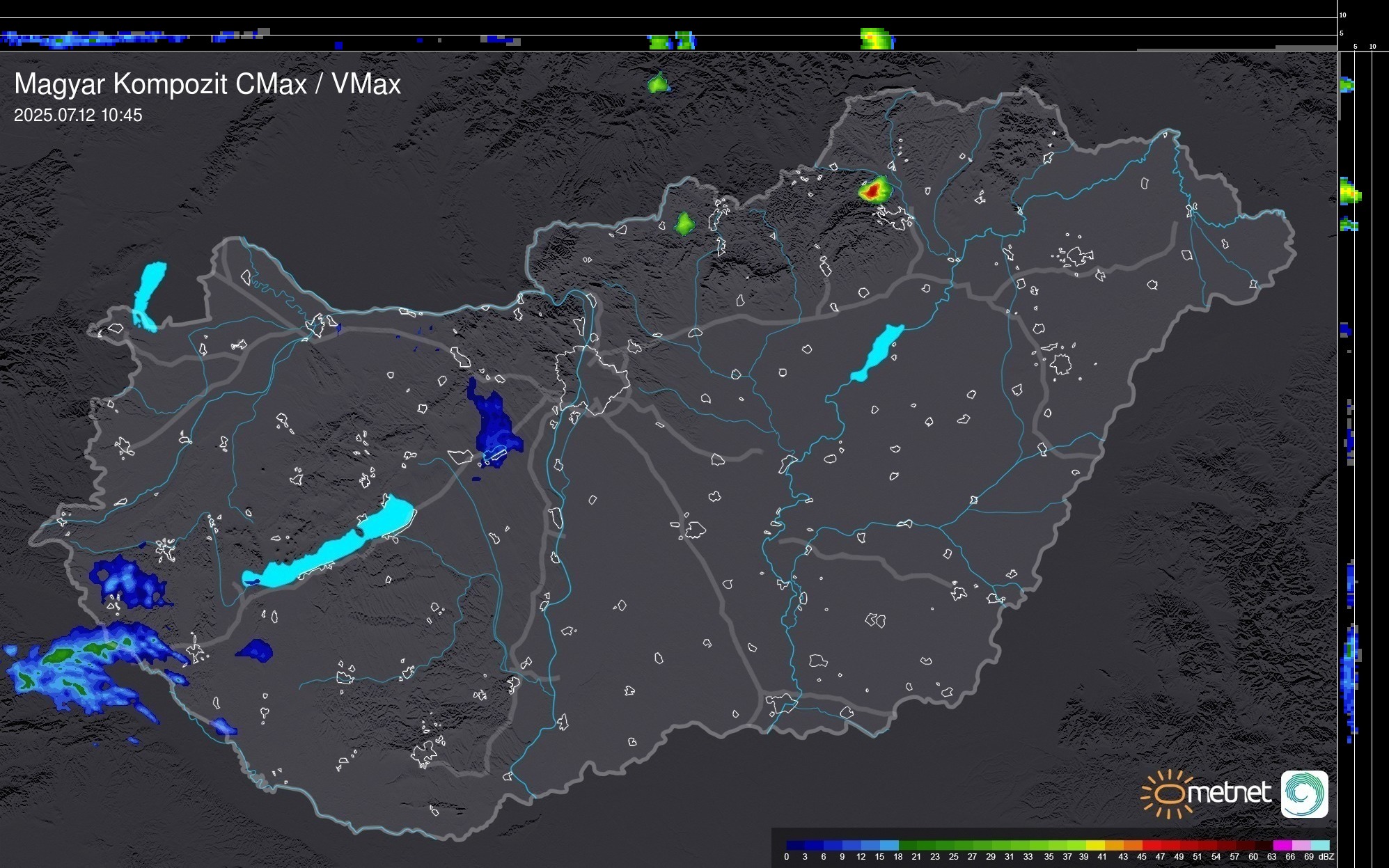Click the Magyar Kompozit CMax / VMax title
Screen dimensions: 1389x868
207,84
